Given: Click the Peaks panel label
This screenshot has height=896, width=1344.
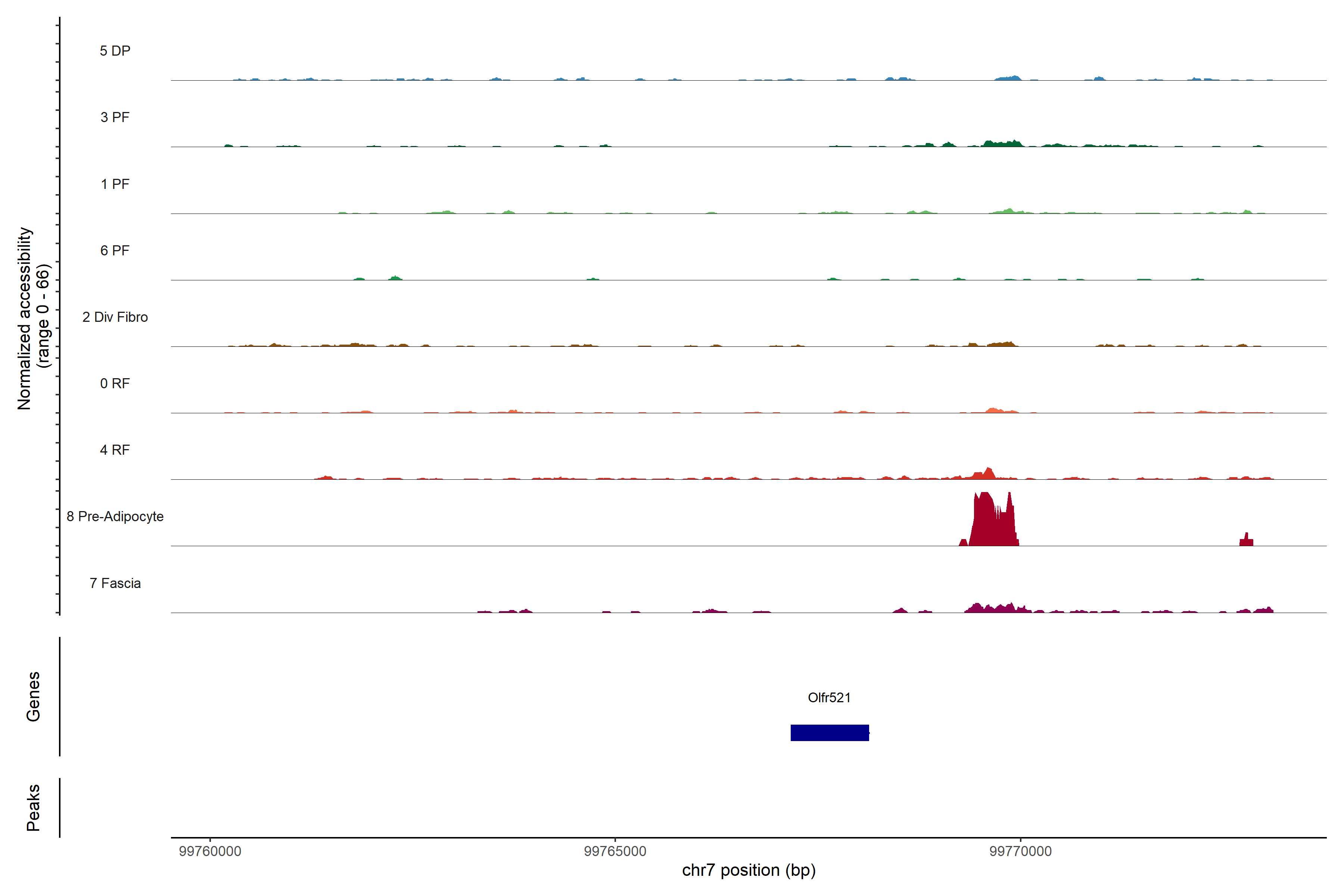Looking at the screenshot, I should 33,808.
